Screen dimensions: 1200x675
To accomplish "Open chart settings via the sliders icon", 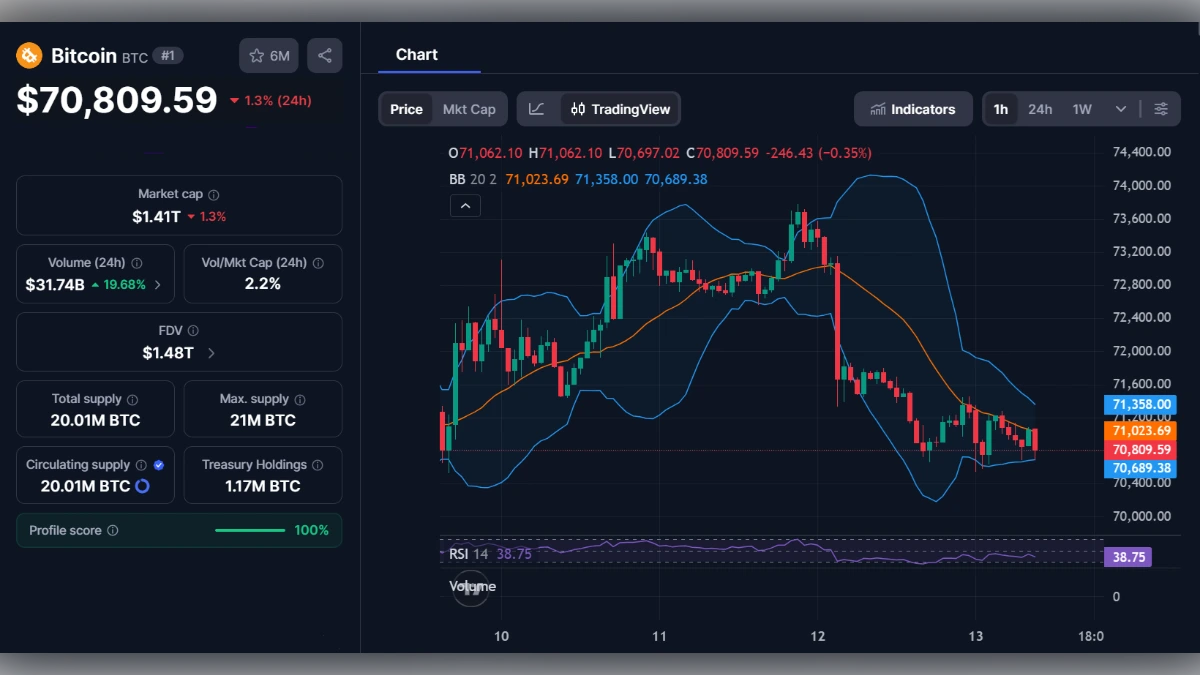I will click(x=1162, y=109).
